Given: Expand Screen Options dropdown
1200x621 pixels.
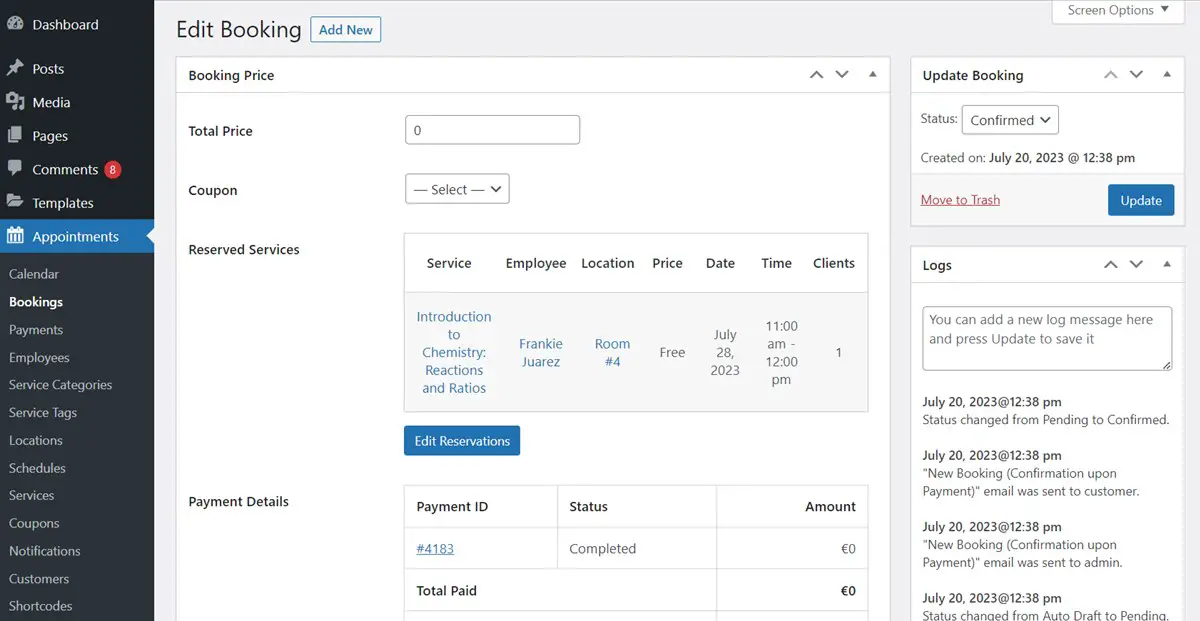Looking at the screenshot, I should (1117, 11).
